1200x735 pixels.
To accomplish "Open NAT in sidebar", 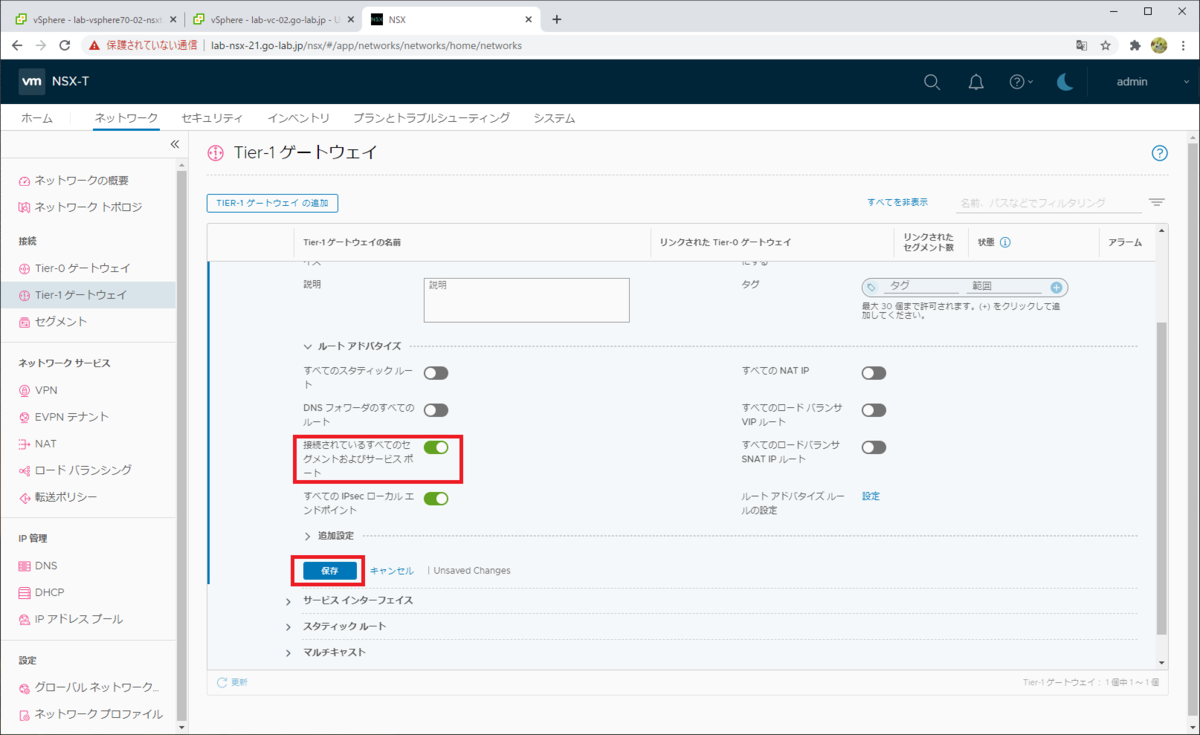I will coord(46,443).
